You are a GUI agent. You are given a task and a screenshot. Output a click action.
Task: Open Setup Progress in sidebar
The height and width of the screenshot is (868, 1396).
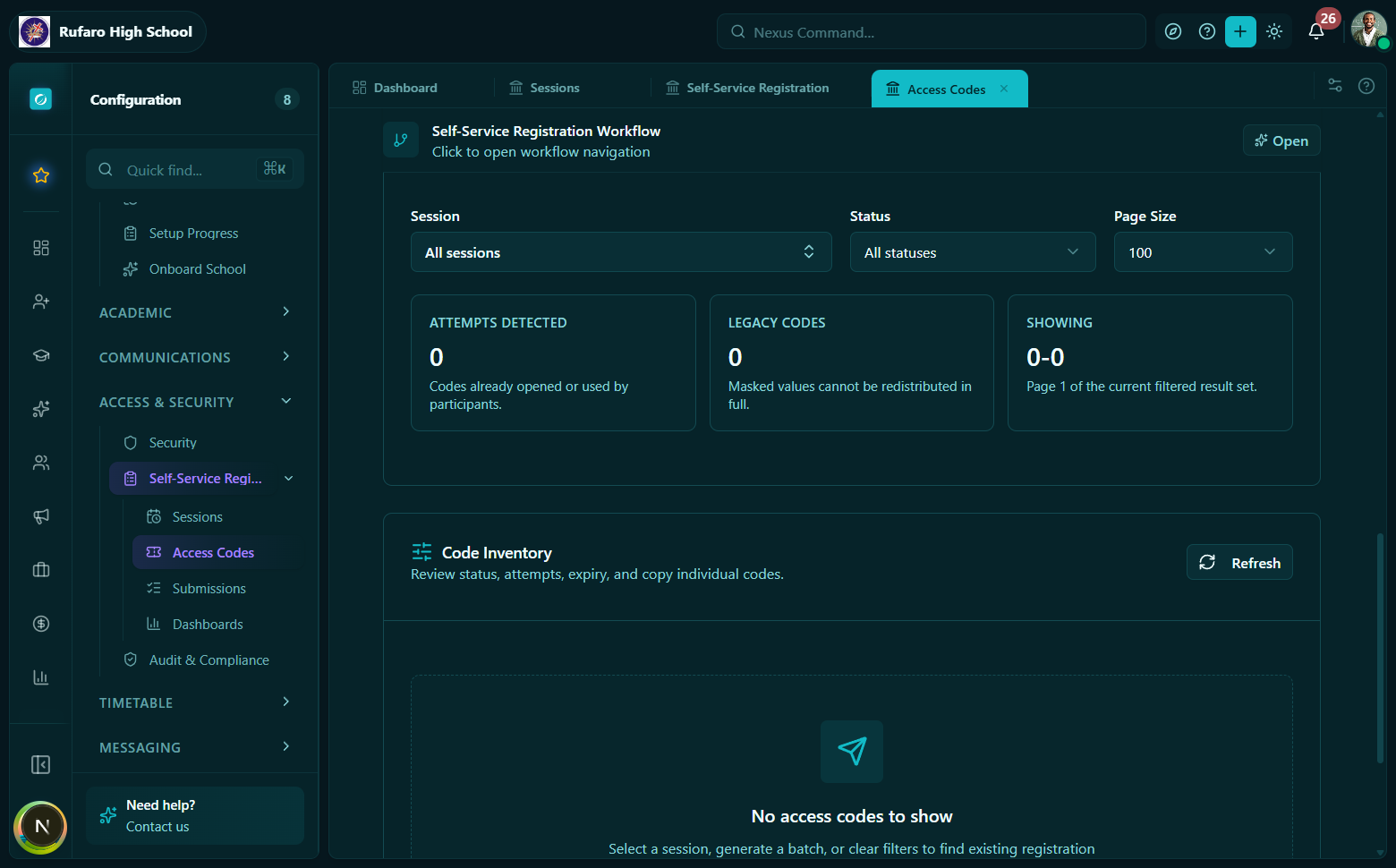tap(193, 234)
